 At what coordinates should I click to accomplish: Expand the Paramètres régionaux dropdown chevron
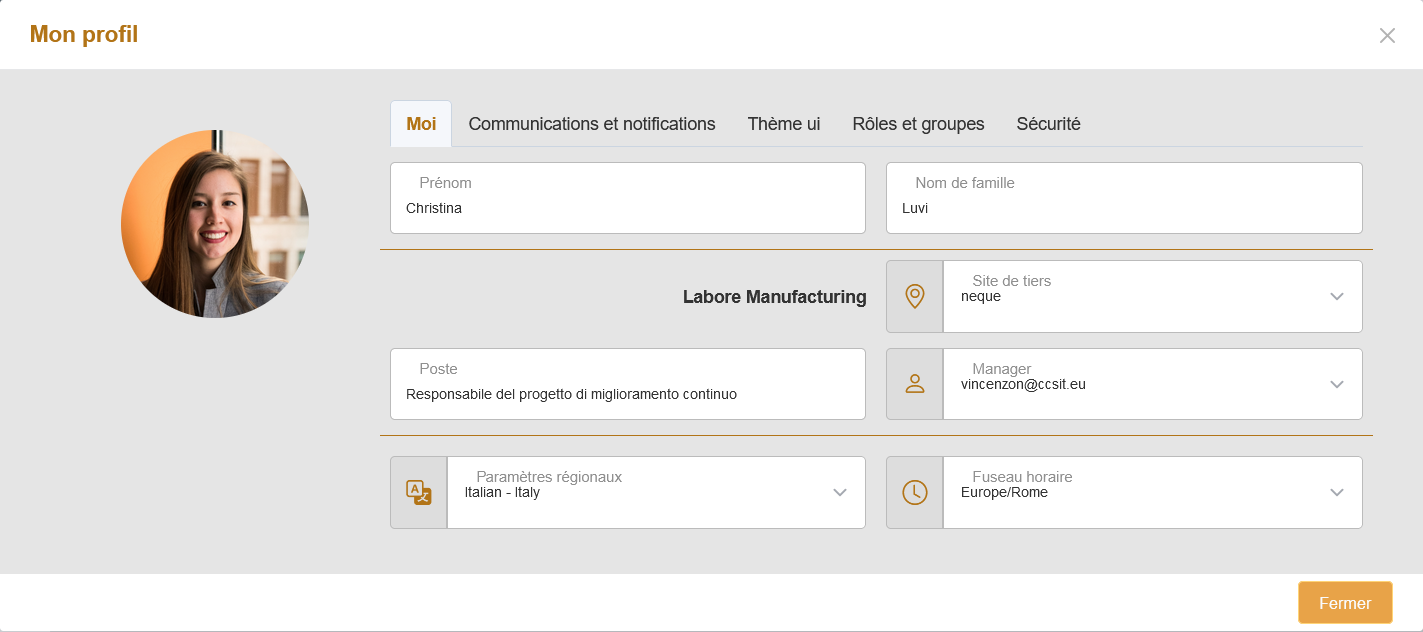point(840,492)
